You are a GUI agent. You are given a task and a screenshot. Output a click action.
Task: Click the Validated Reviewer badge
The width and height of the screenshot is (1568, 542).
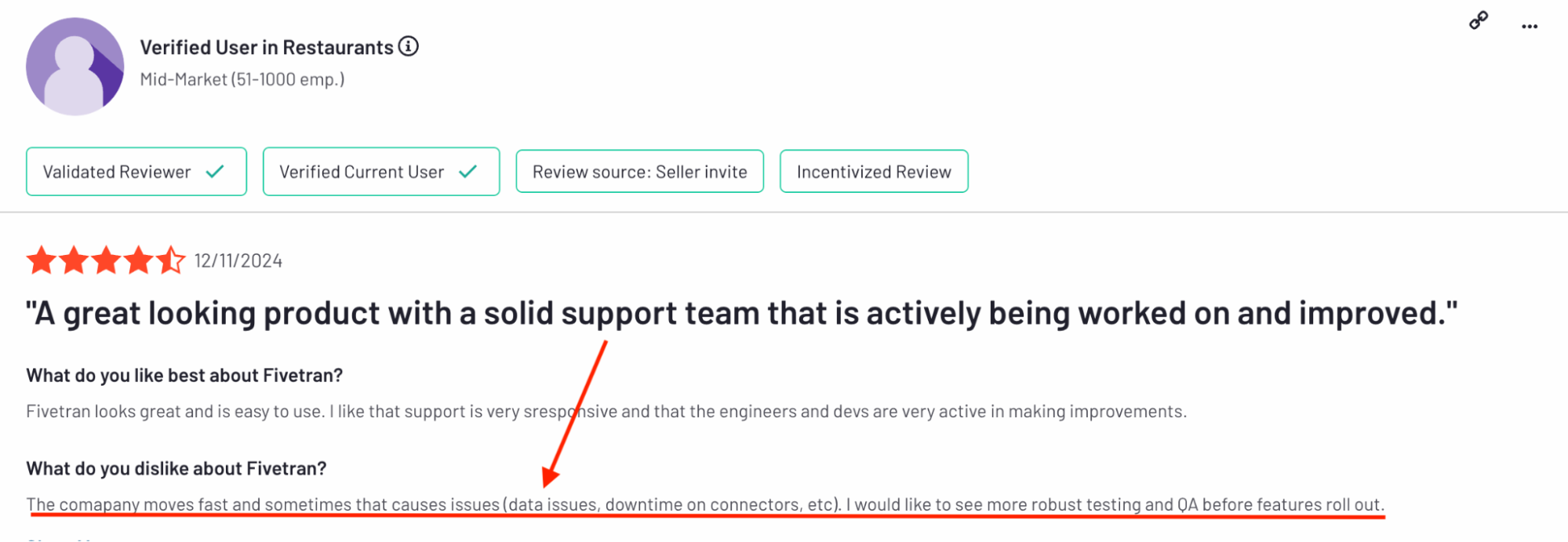136,172
